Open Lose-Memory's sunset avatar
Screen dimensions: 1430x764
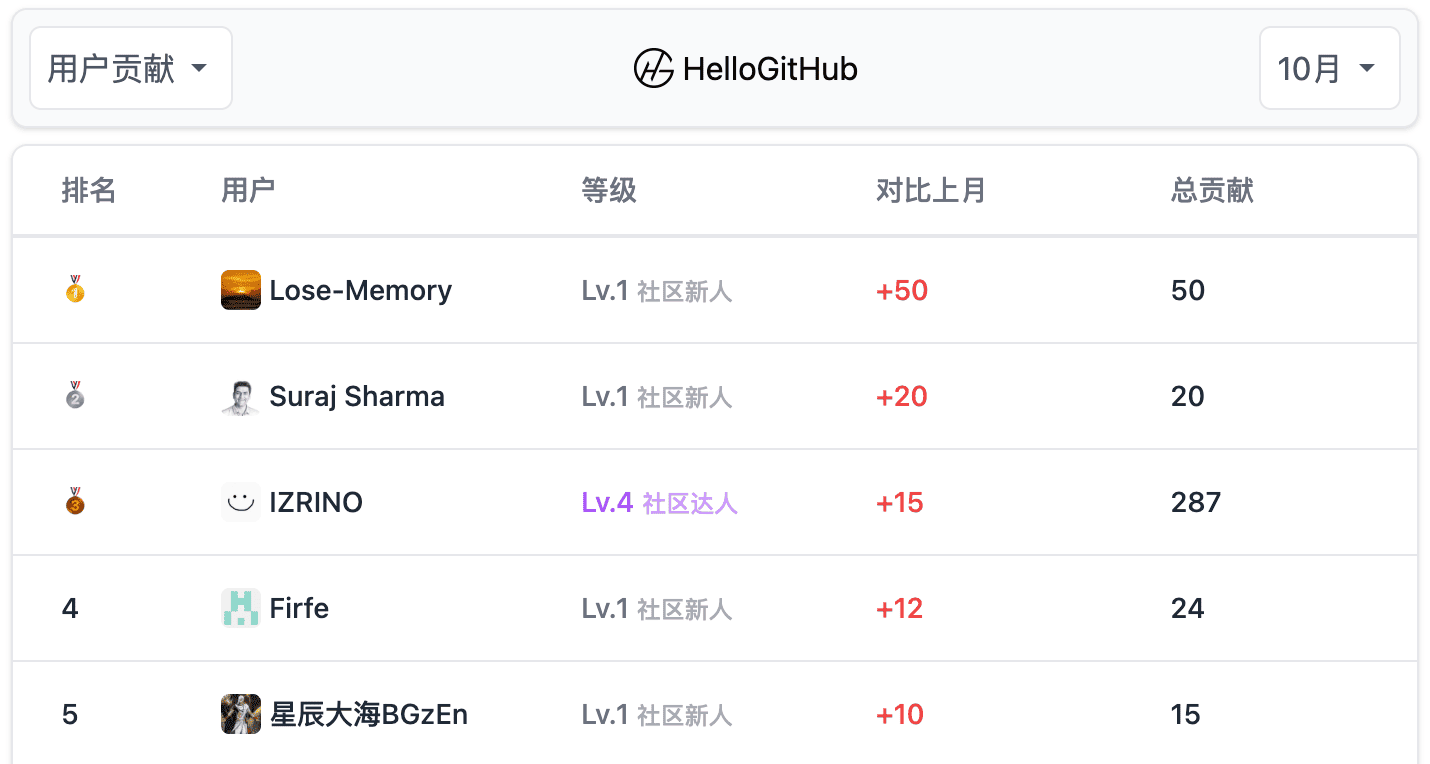[x=241, y=291]
